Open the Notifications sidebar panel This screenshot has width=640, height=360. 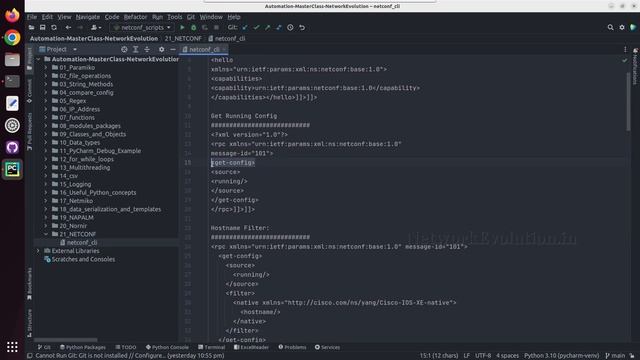[x=635, y=67]
